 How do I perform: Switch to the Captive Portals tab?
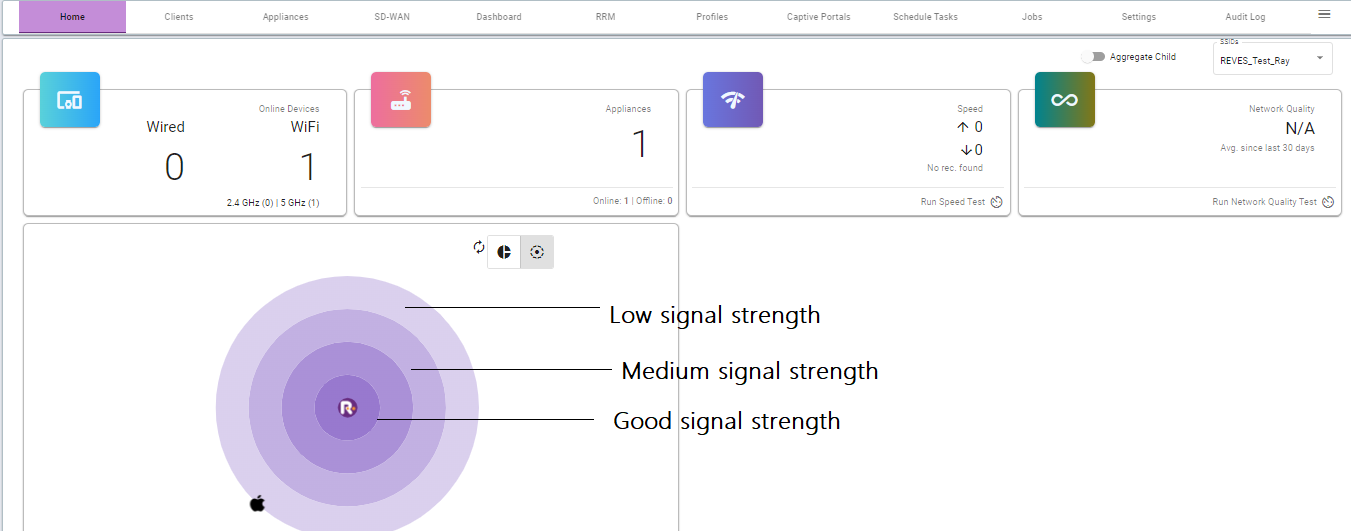click(818, 17)
